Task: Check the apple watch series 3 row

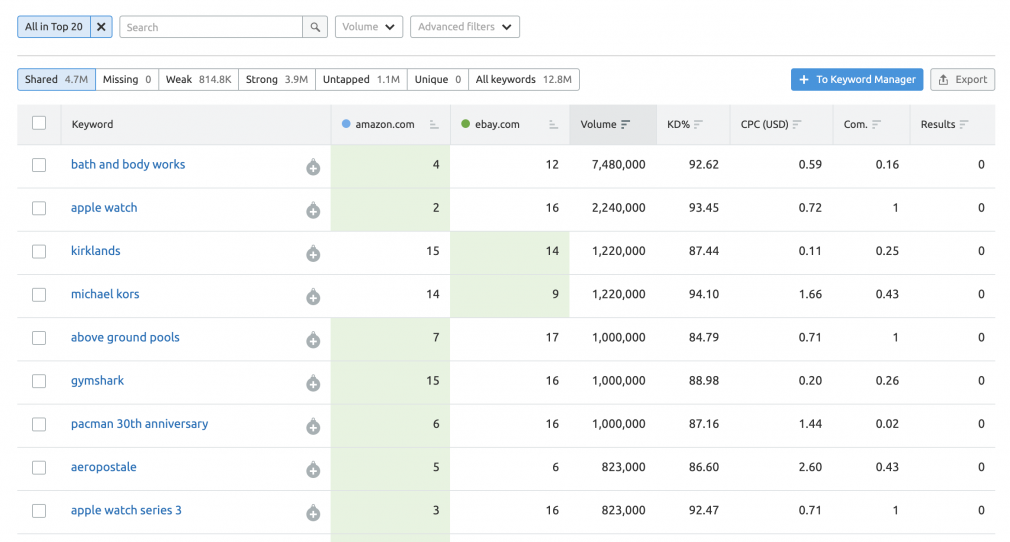Action: [39, 510]
